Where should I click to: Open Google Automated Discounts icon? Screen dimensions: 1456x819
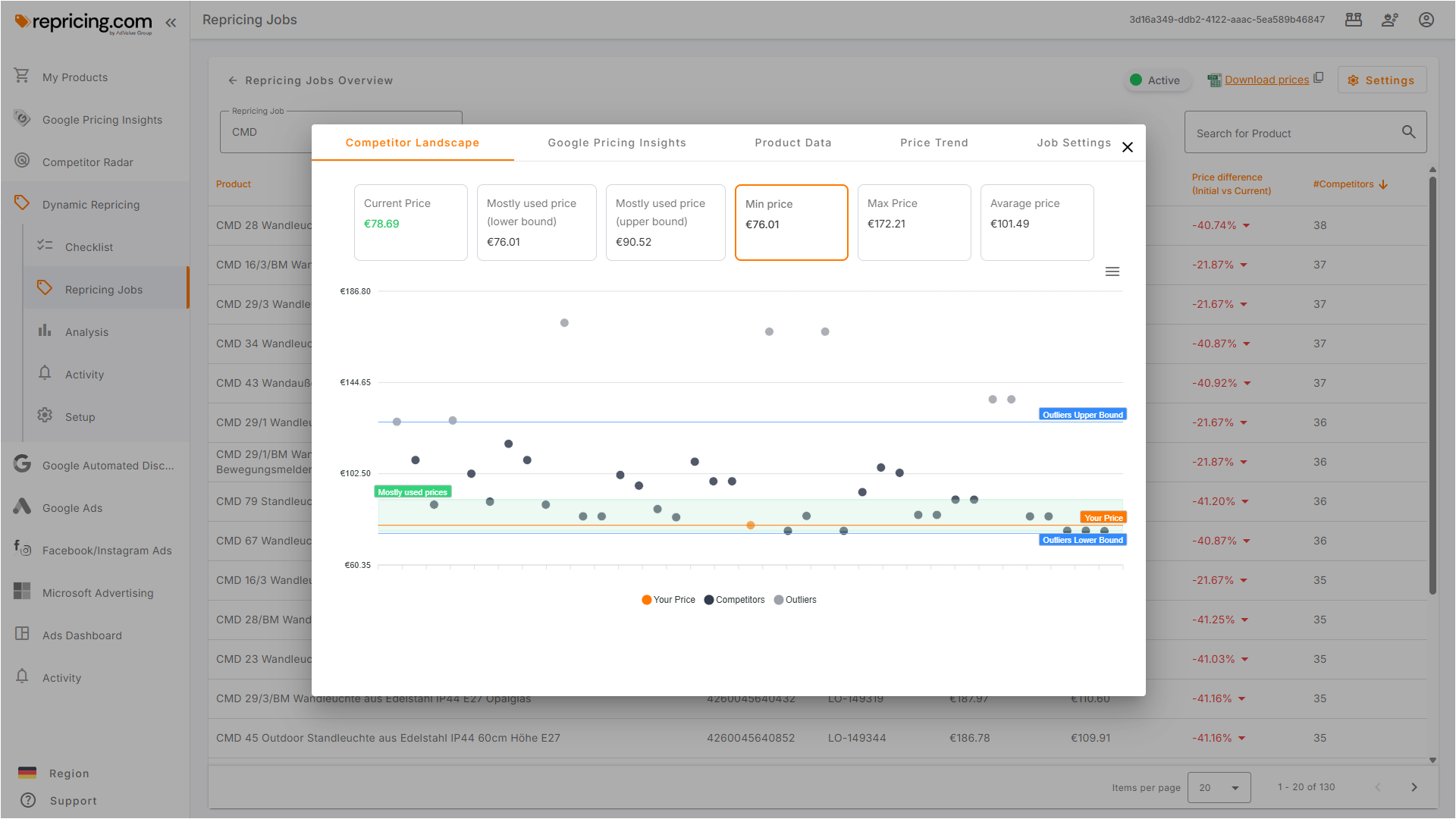point(22,464)
